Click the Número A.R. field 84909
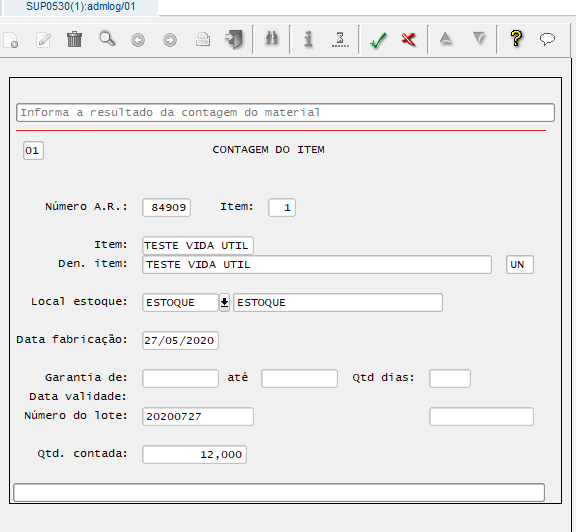This screenshot has height=532, width=576. pyautogui.click(x=166, y=208)
